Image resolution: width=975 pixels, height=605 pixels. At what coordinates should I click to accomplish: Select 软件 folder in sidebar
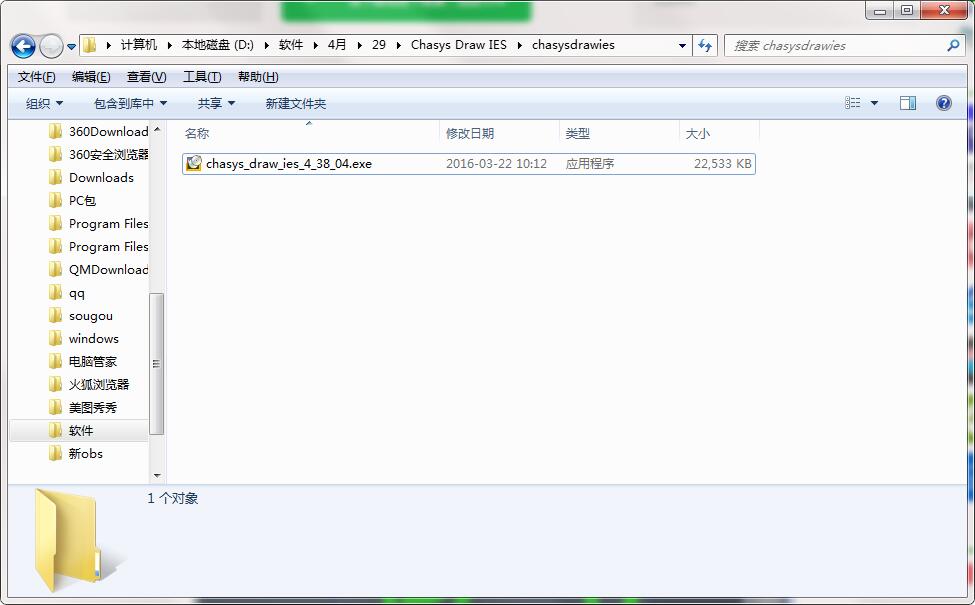click(79, 430)
